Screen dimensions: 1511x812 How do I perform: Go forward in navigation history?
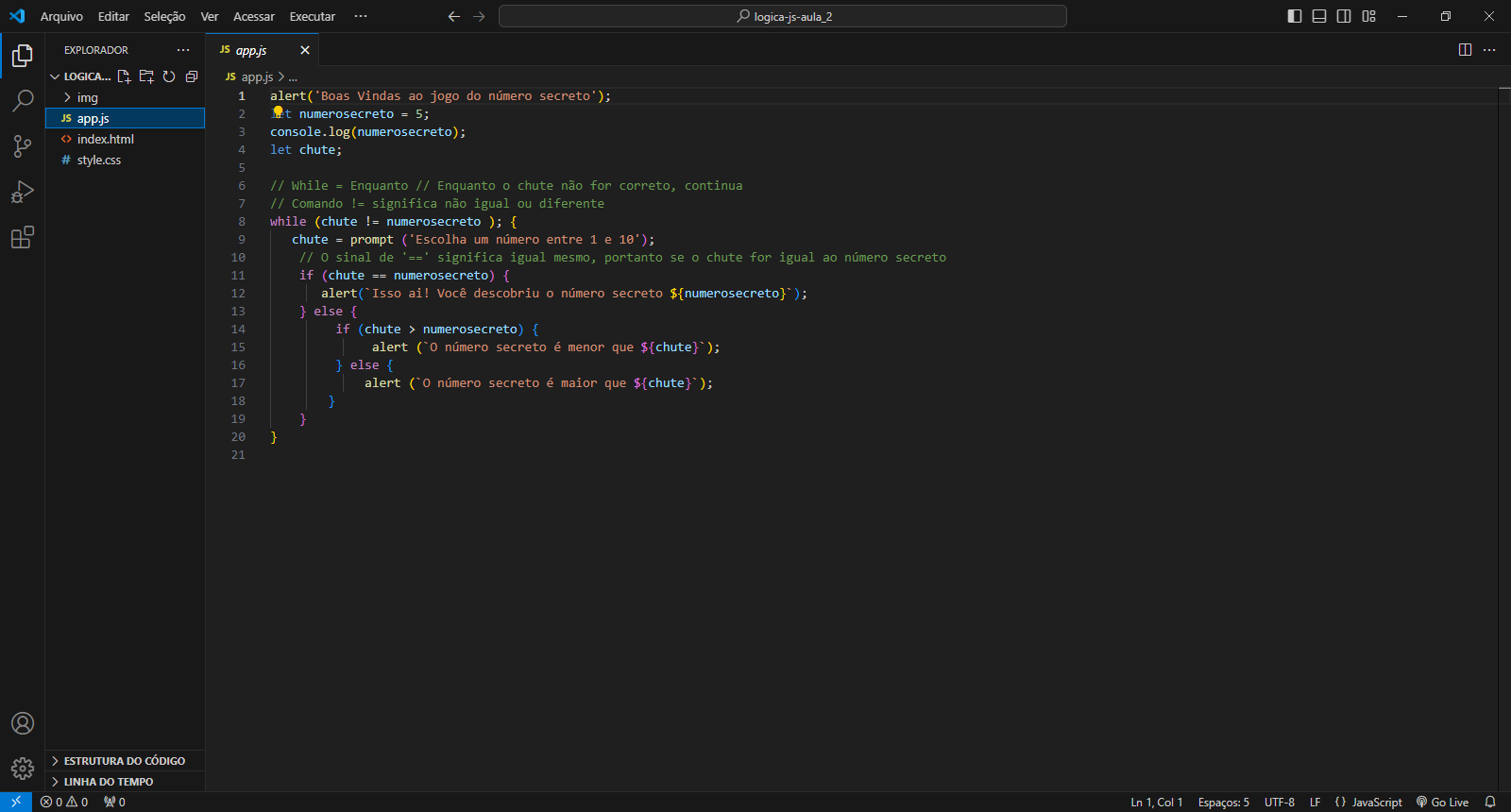click(x=479, y=16)
